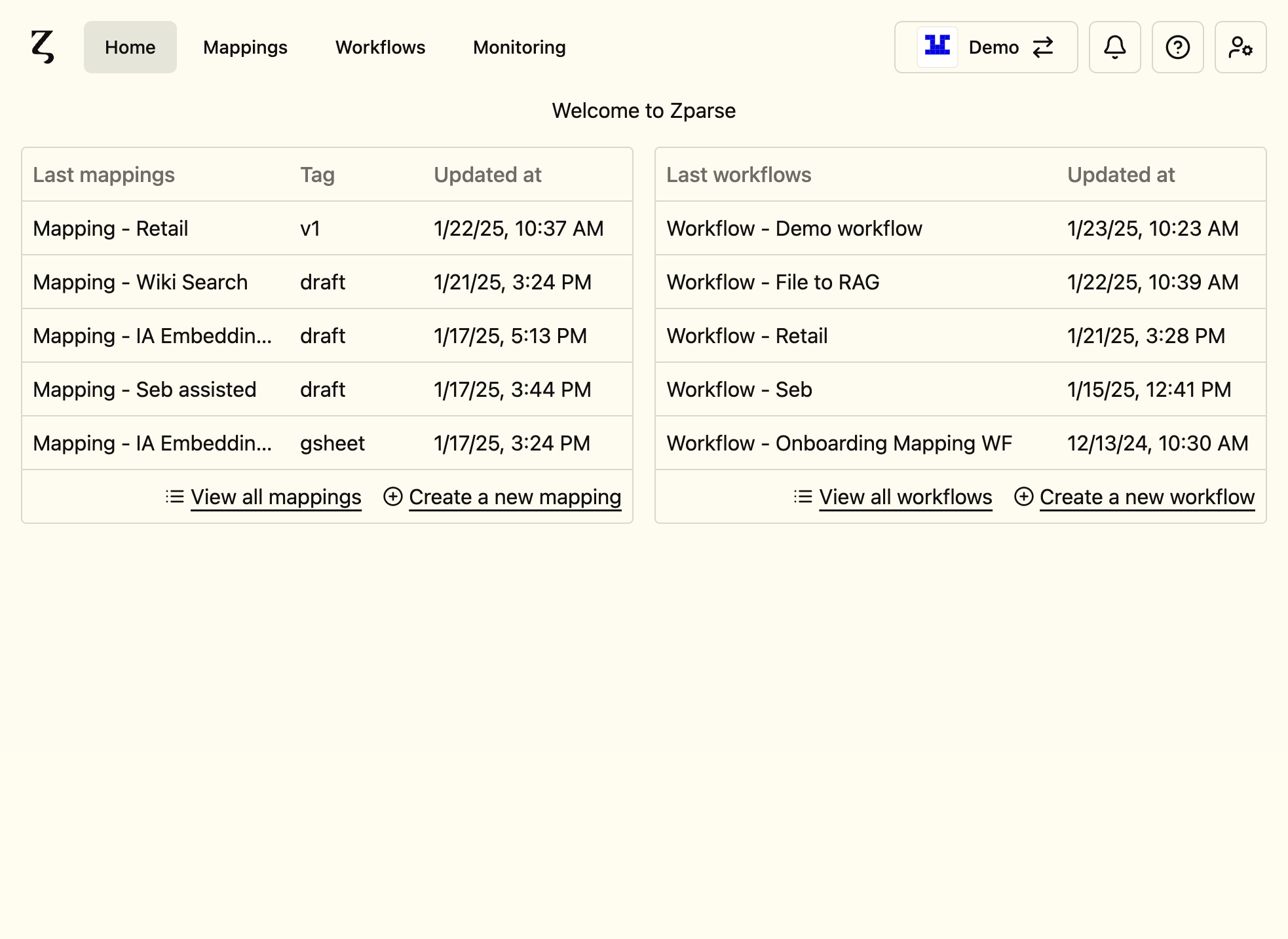1288x939 pixels.
Task: Click the Zparse logo icon
Action: [43, 47]
